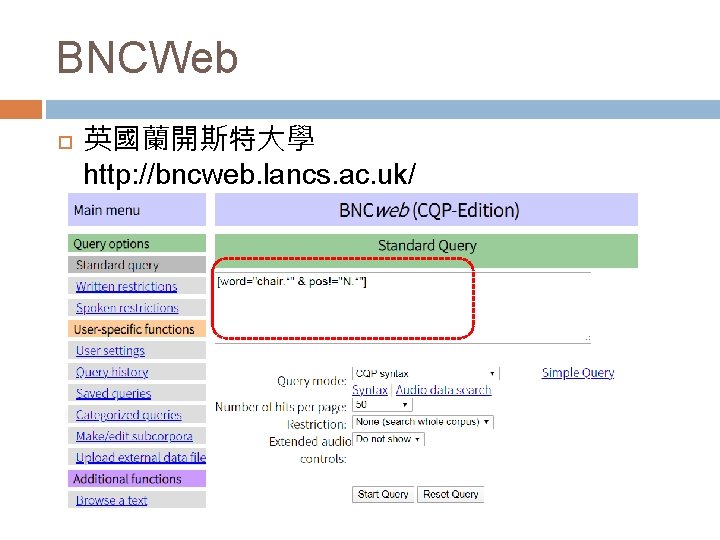
Task: View Query history
Action: [112, 372]
